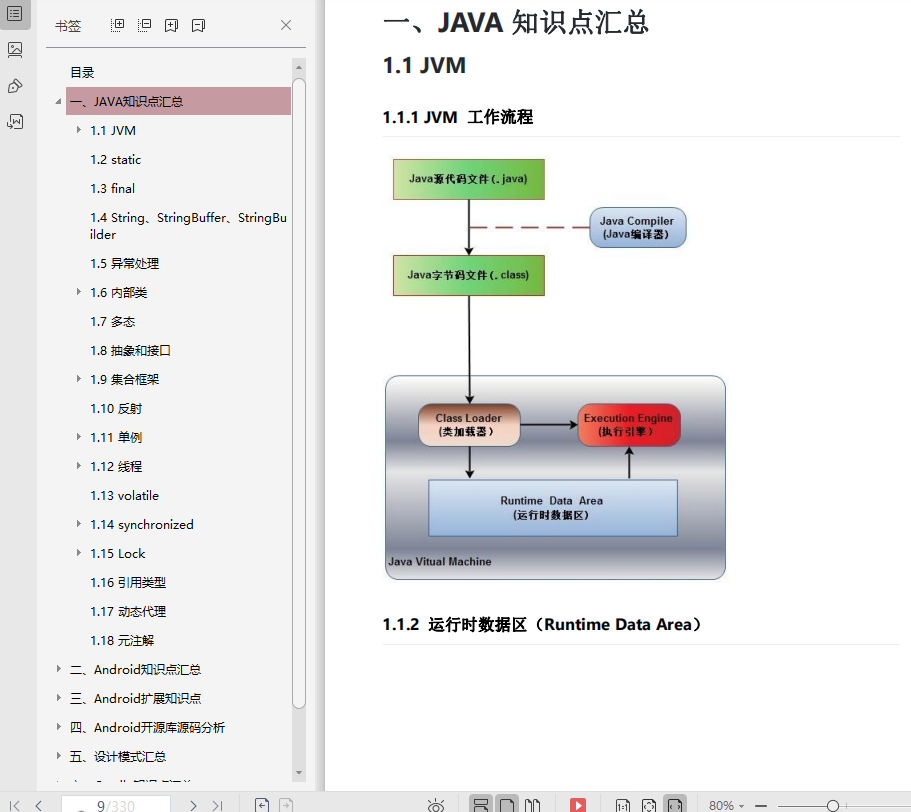The height and width of the screenshot is (812, 911).
Task: Set zoom to actual size with the 1:1 icon
Action: [622, 803]
